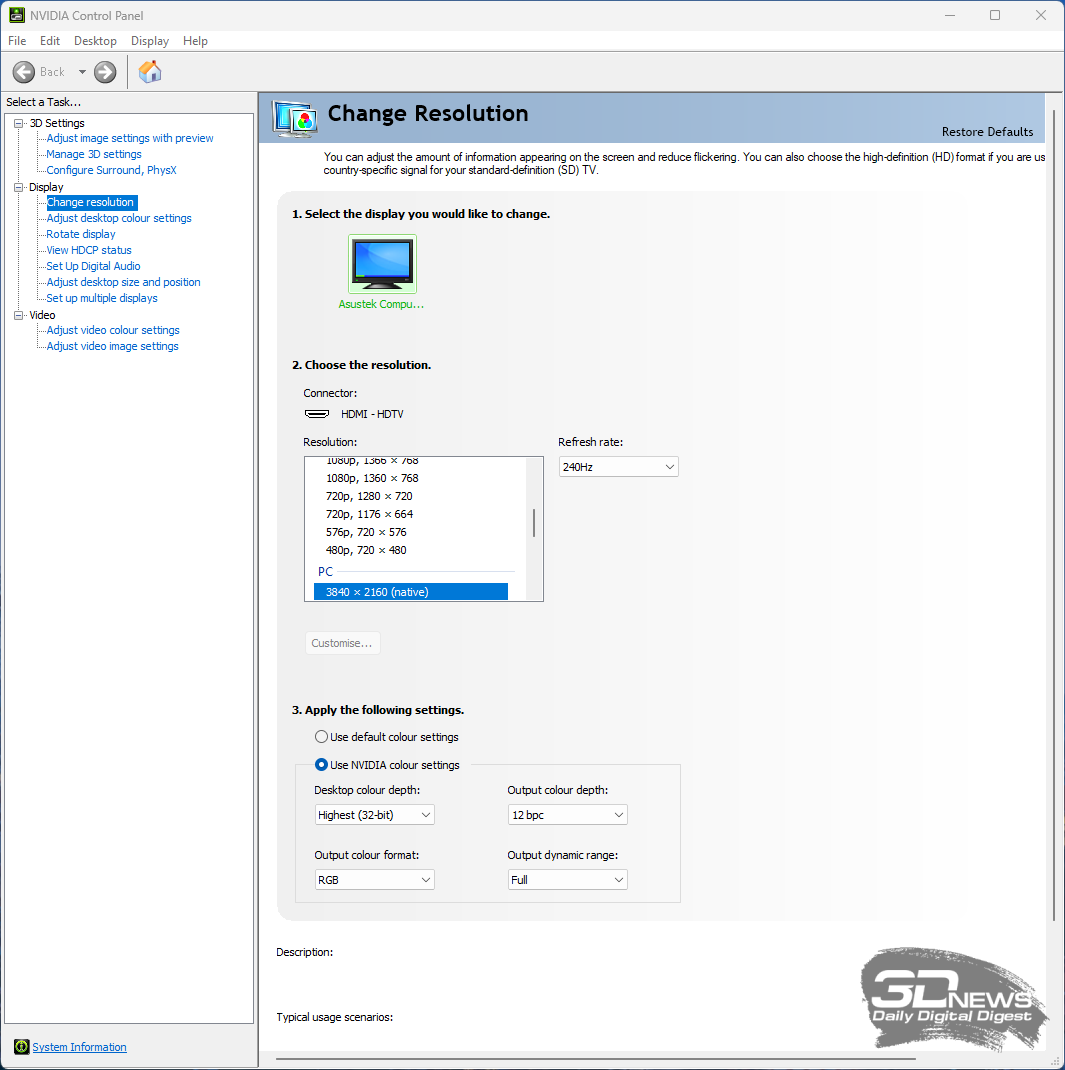Open Configure Surround, PhysX task
The width and height of the screenshot is (1065, 1070).
[111, 170]
